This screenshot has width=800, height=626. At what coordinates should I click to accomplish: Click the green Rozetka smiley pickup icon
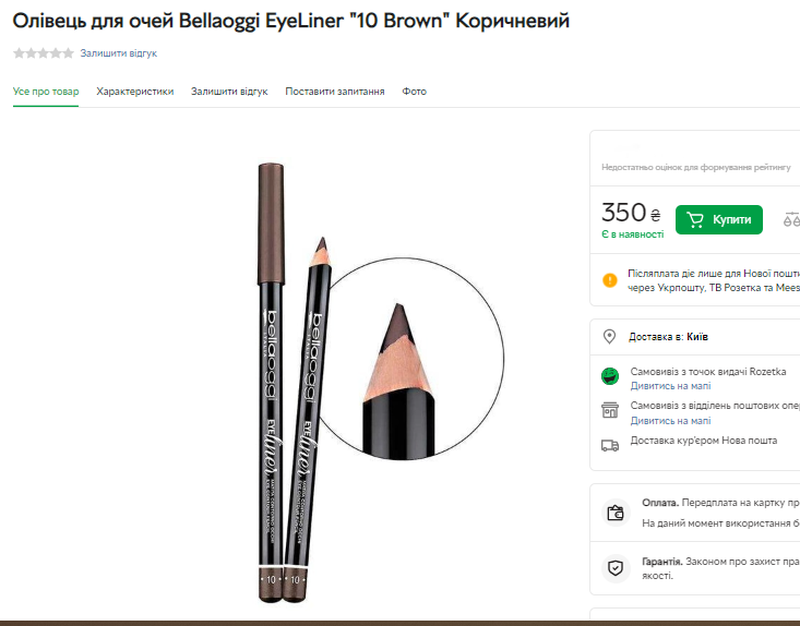coord(610,377)
